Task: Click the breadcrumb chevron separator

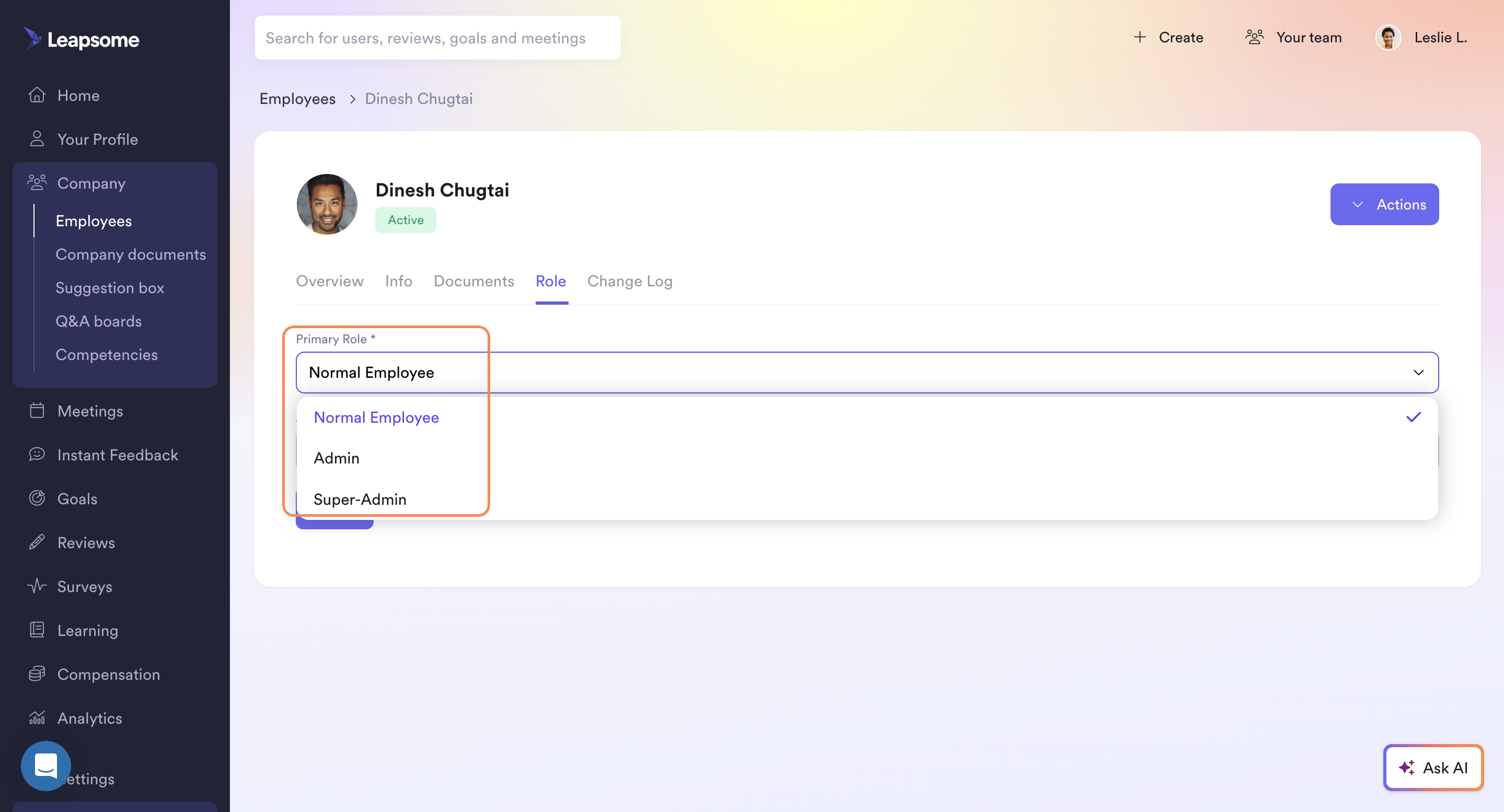Action: click(x=353, y=99)
